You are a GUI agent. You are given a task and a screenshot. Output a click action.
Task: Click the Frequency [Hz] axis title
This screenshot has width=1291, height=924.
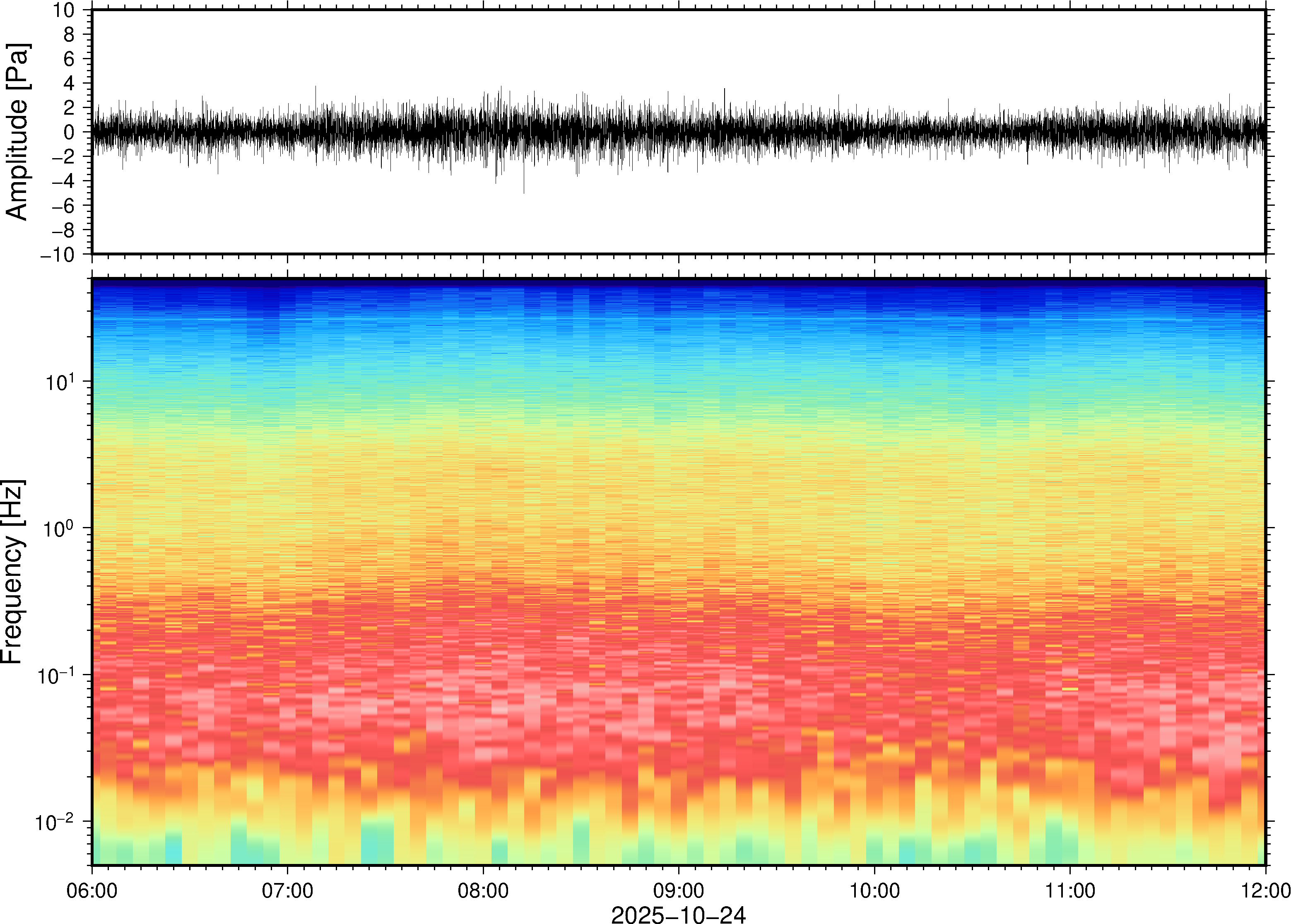pyautogui.click(x=12, y=572)
